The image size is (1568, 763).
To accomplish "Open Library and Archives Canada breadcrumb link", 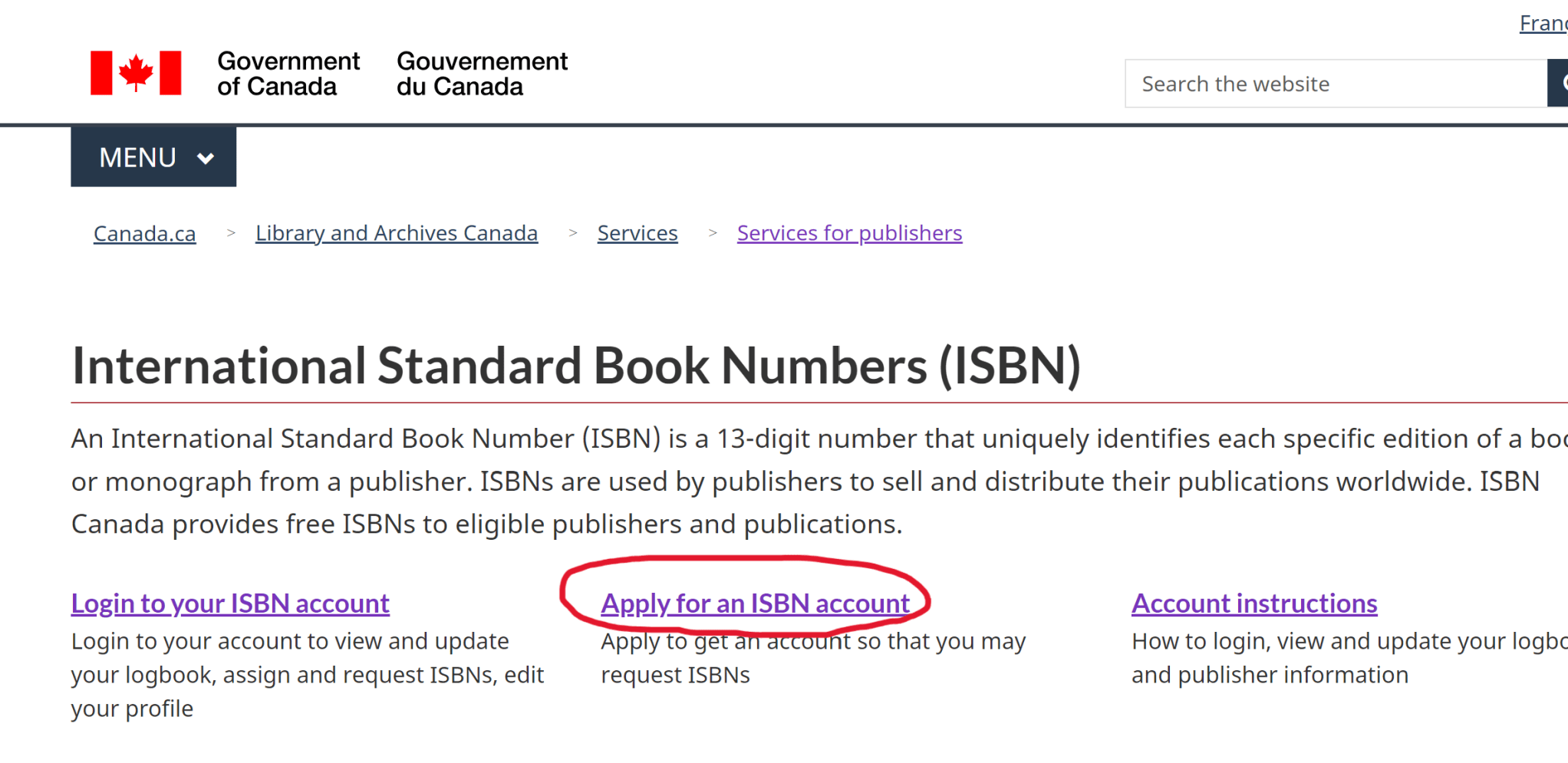I will 396,233.
